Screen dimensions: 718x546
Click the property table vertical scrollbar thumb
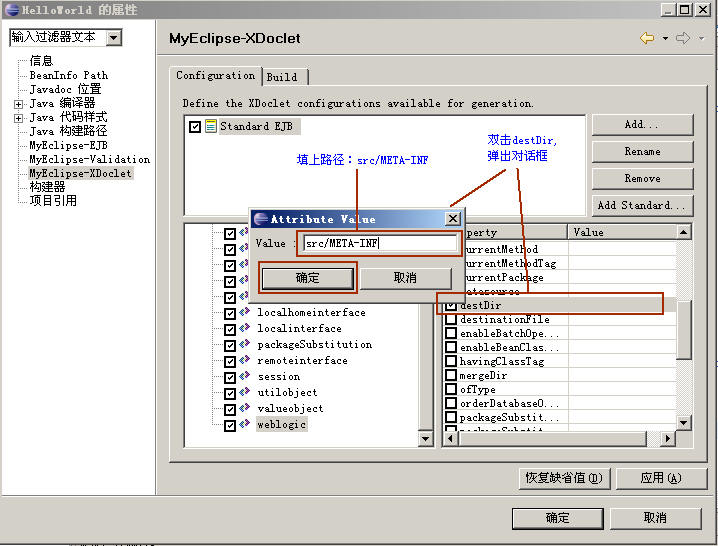point(683,329)
